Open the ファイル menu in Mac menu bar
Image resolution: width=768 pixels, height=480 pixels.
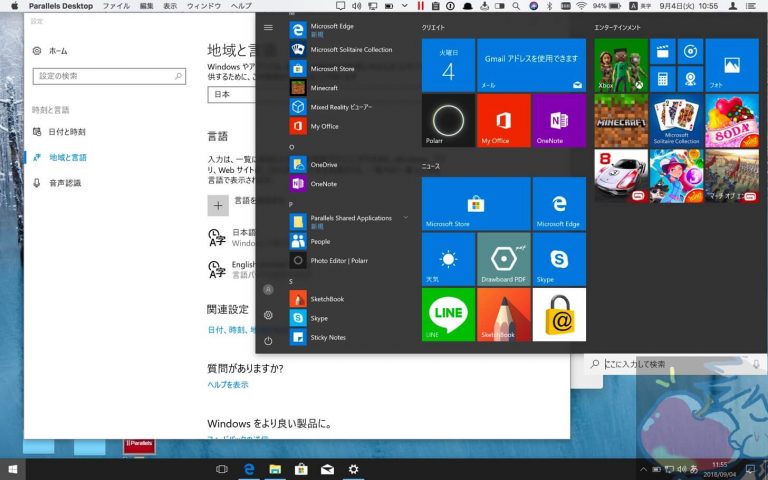[x=116, y=6]
